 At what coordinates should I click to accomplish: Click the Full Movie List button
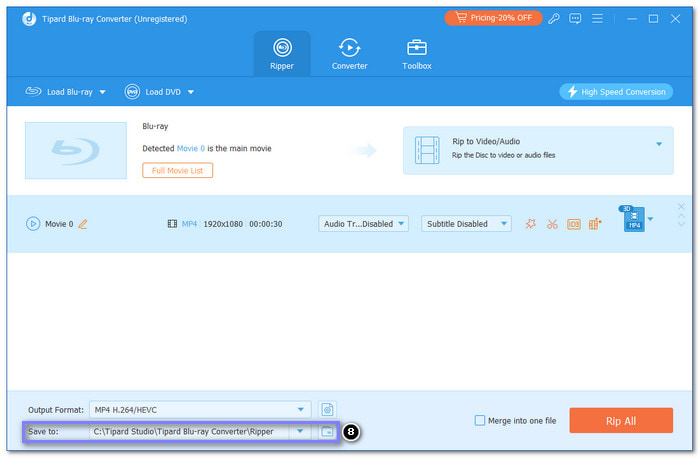[177, 171]
